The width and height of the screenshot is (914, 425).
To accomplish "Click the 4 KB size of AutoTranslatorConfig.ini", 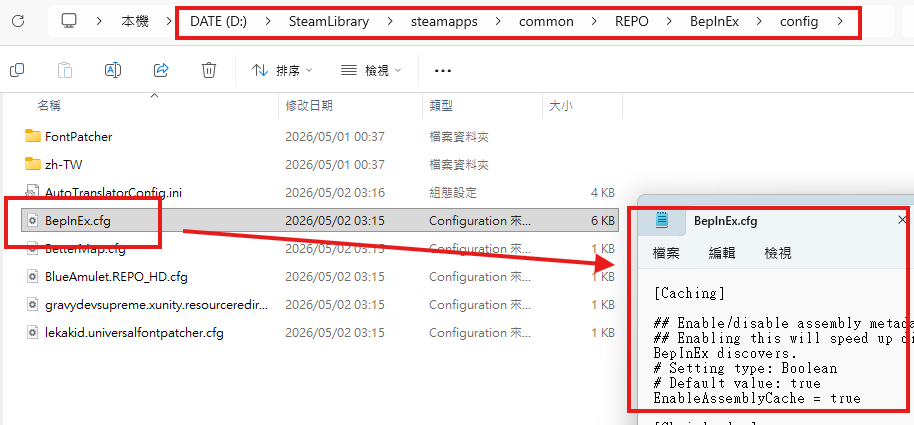I will click(x=602, y=192).
